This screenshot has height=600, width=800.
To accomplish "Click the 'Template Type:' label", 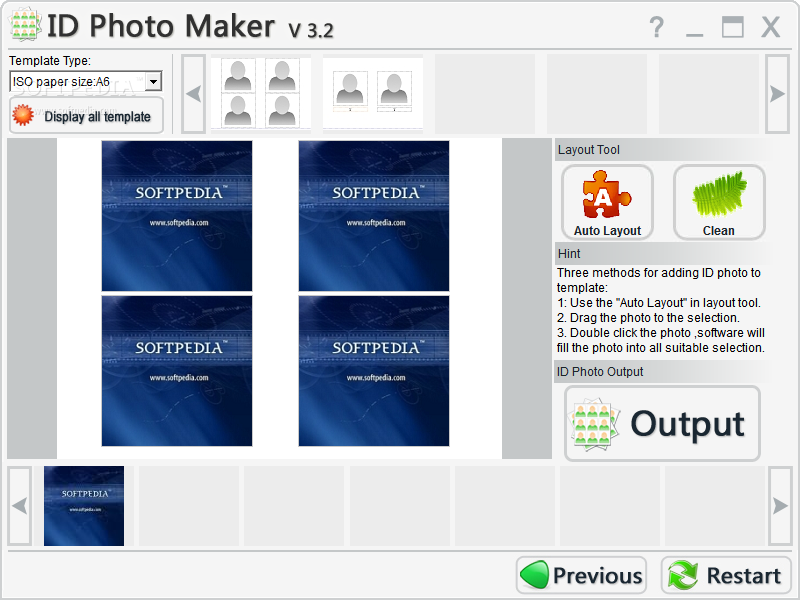I will point(50,61).
